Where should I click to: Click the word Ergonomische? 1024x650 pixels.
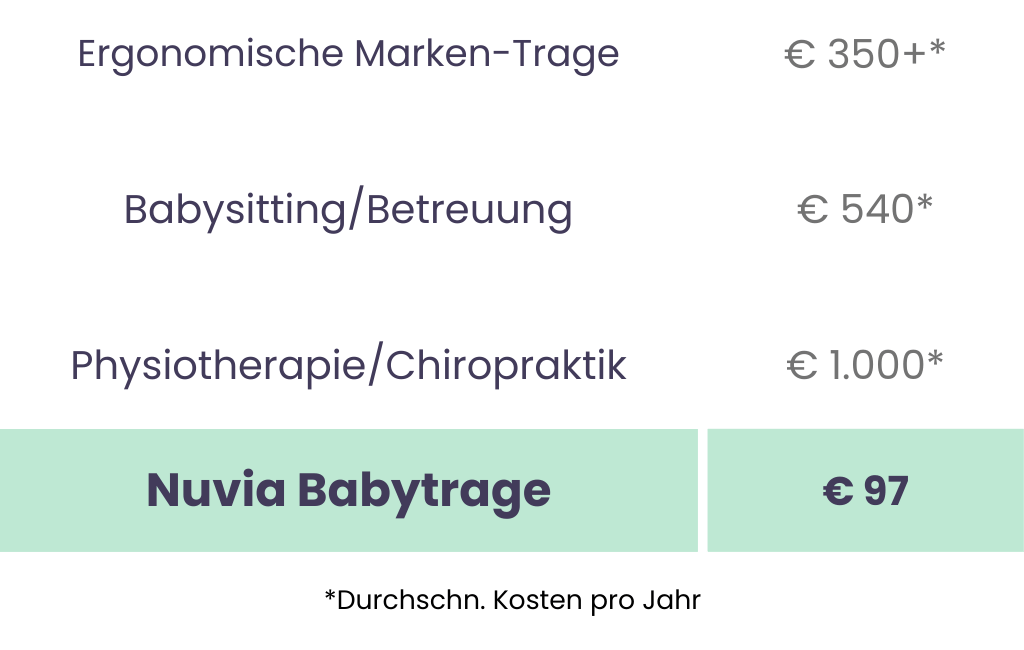click(x=210, y=54)
